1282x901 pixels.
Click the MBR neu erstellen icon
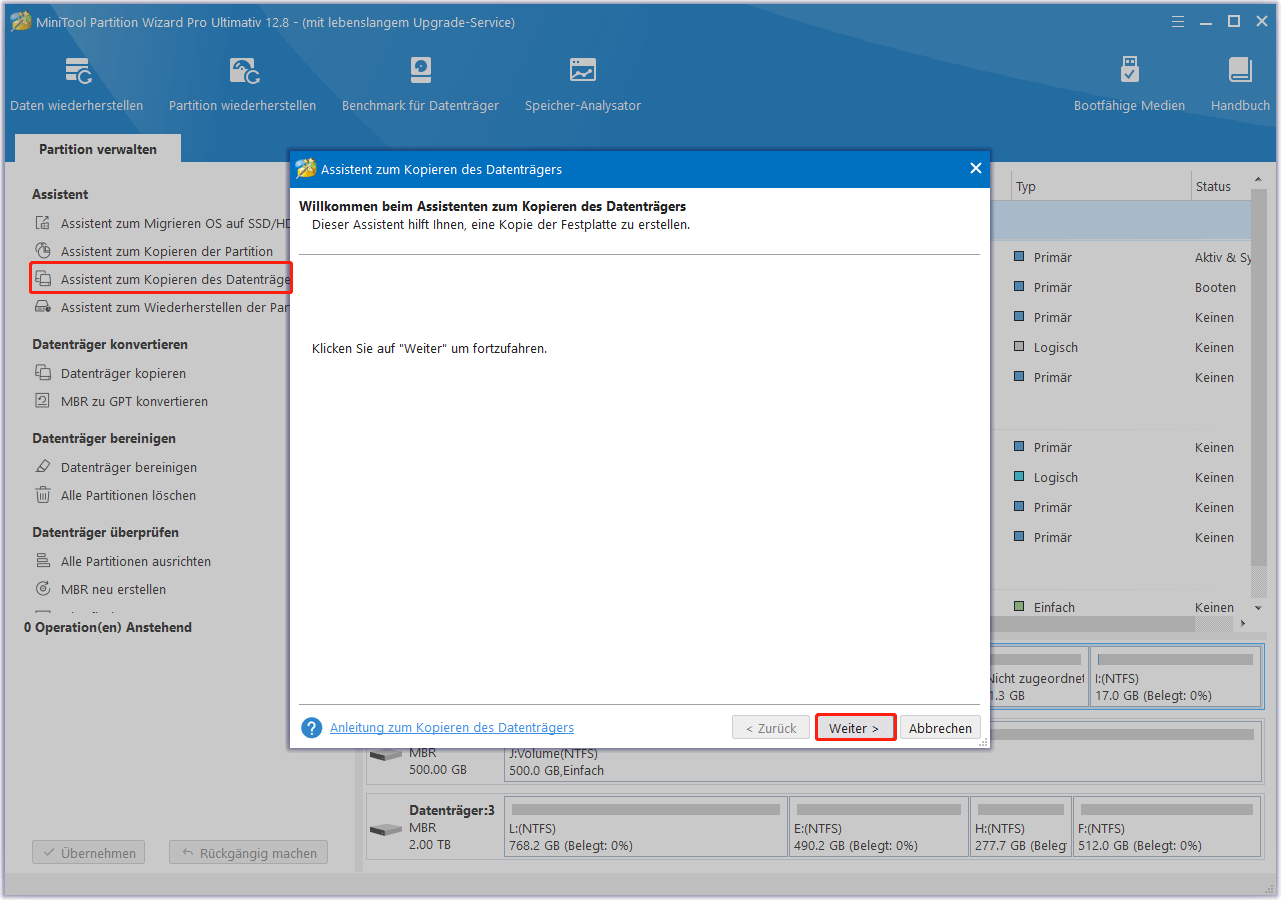(43, 589)
